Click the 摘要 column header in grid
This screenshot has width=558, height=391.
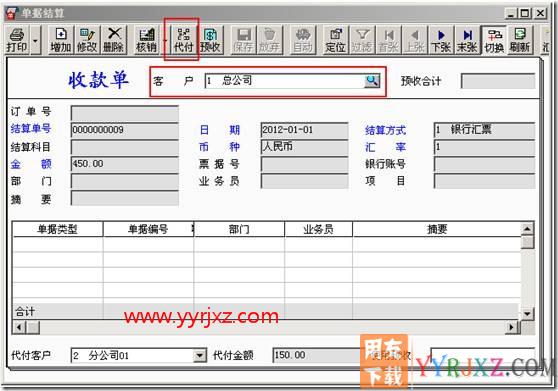[437, 229]
